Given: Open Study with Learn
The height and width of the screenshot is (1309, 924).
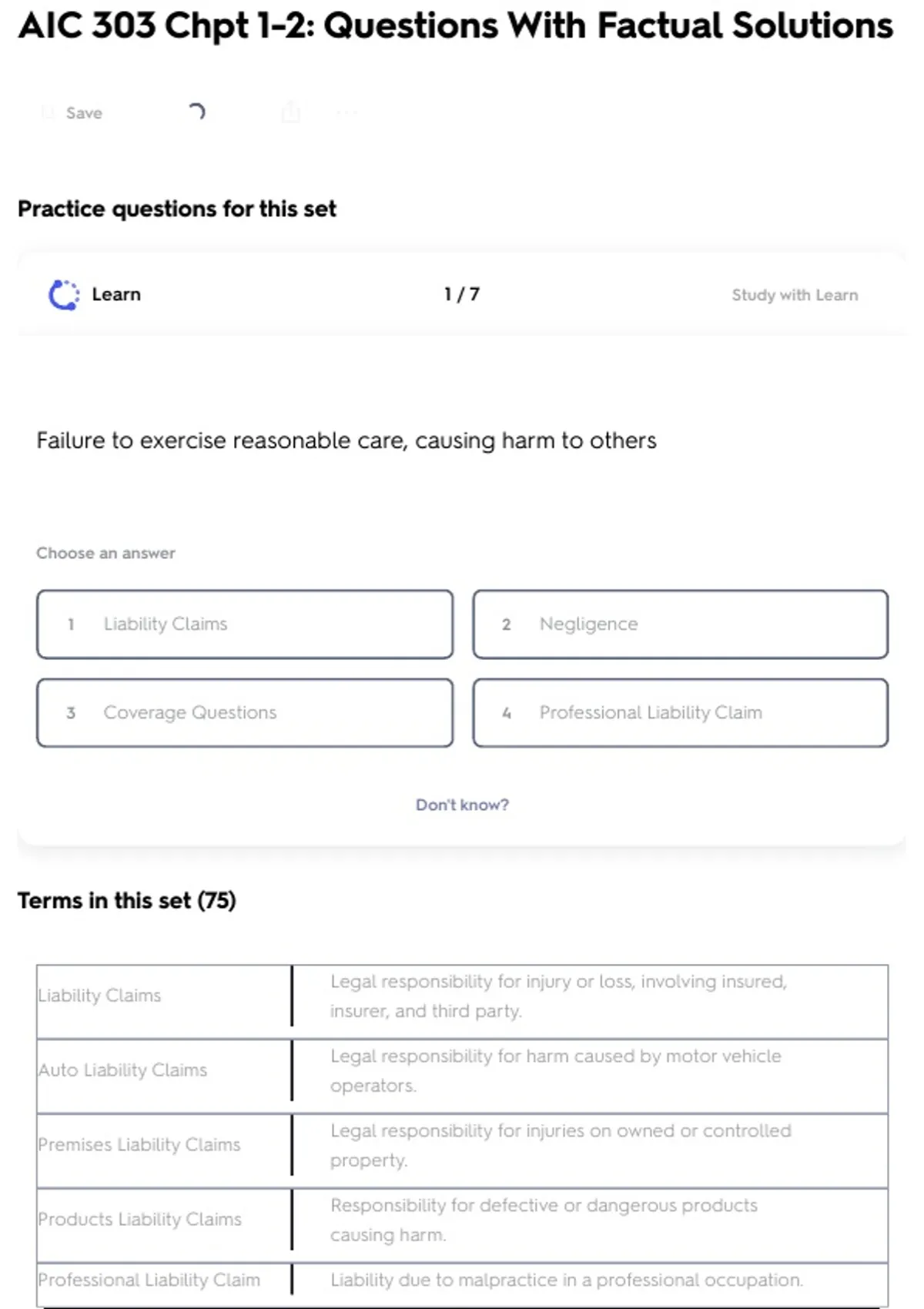Looking at the screenshot, I should [795, 295].
